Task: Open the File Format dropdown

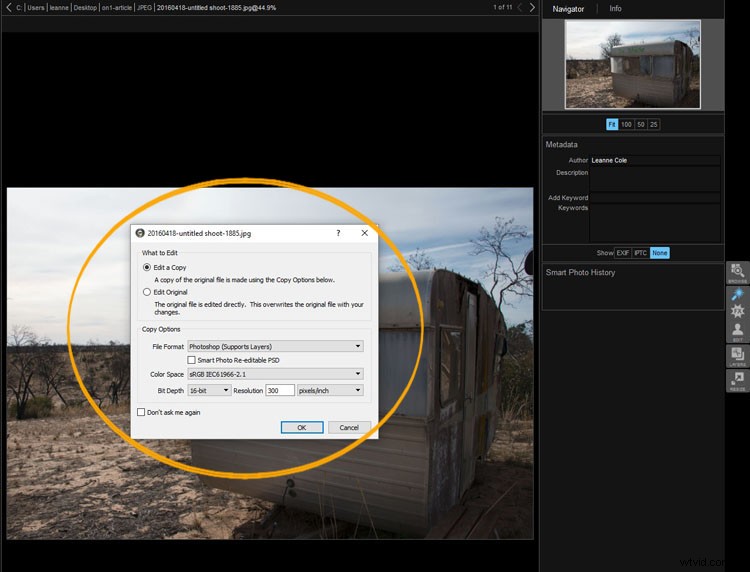Action: (276, 346)
